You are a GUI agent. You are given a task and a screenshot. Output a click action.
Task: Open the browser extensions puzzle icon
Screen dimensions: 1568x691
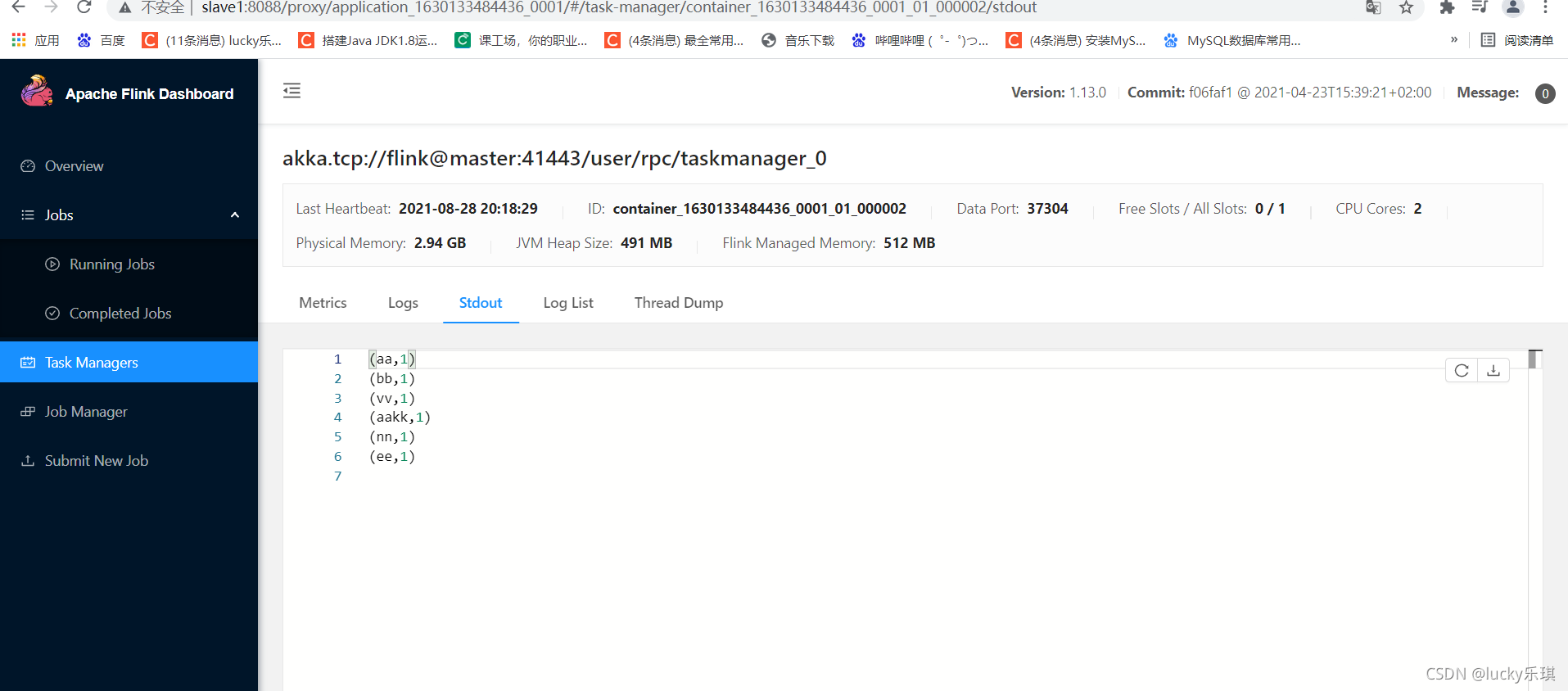[1447, 7]
